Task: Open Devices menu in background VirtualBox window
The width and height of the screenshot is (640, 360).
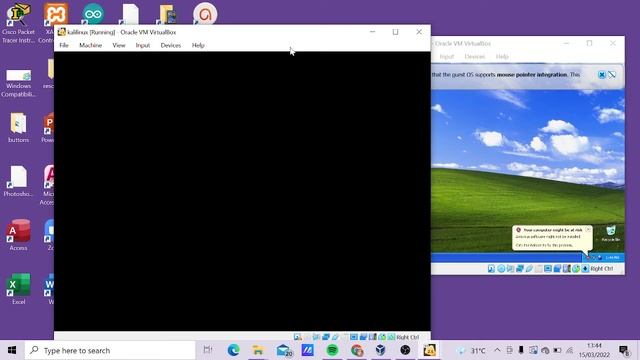Action: coord(474,56)
